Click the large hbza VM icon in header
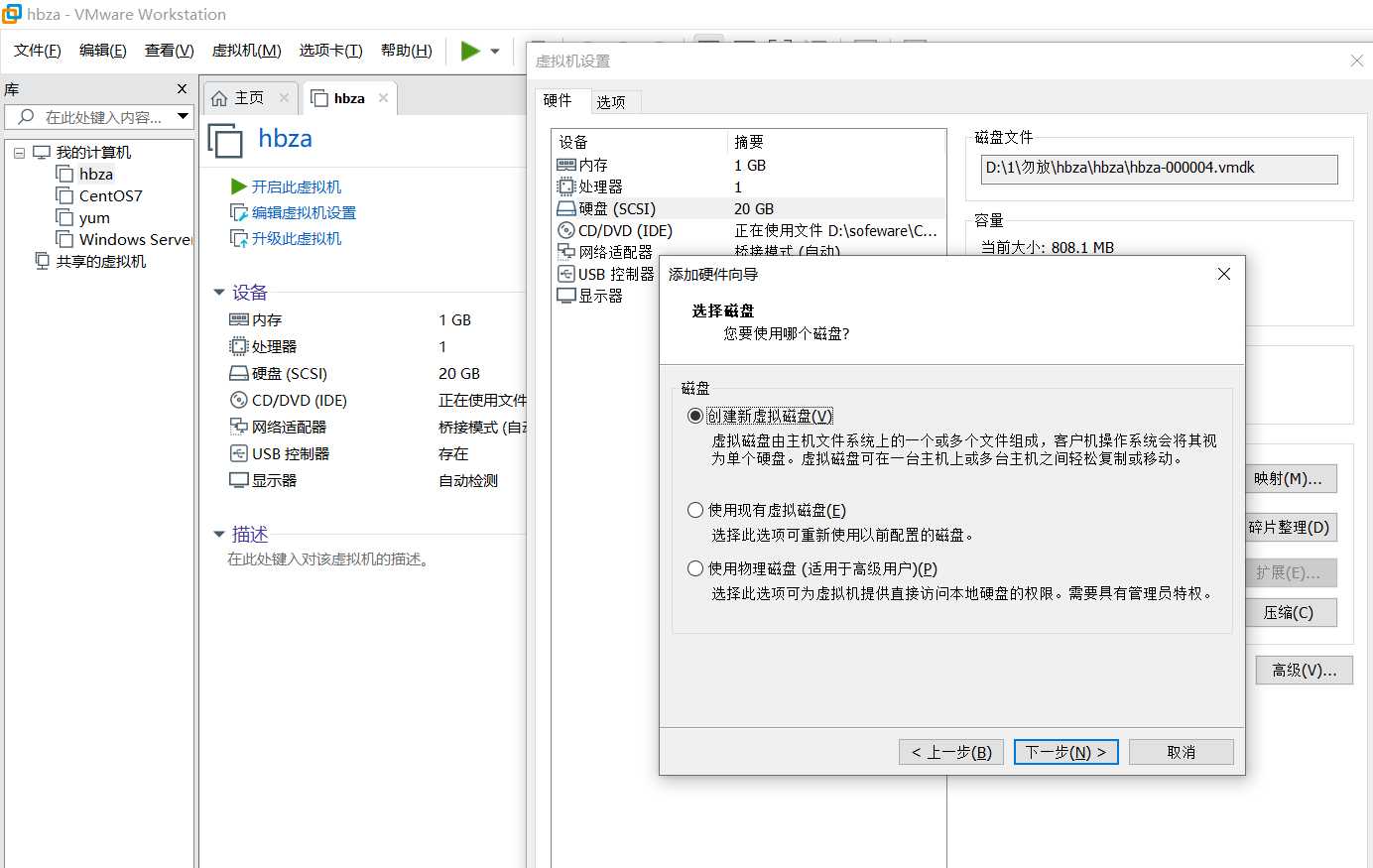 pyautogui.click(x=225, y=140)
